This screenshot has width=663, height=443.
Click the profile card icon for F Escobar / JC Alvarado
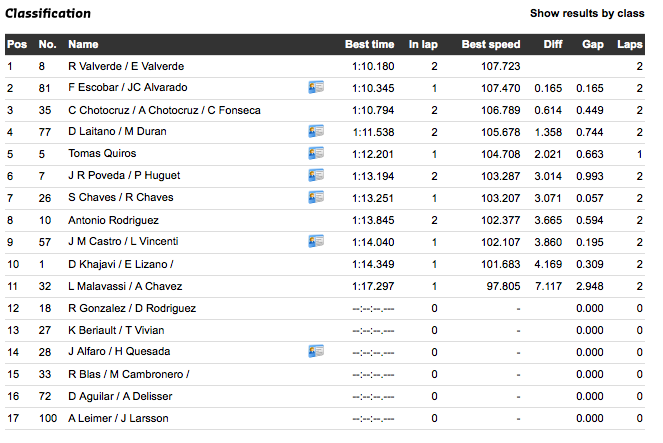pos(315,88)
